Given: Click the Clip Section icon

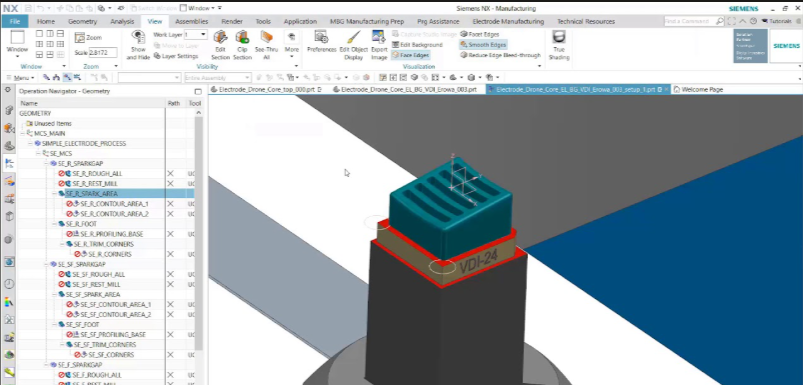Looking at the screenshot, I should point(242,45).
